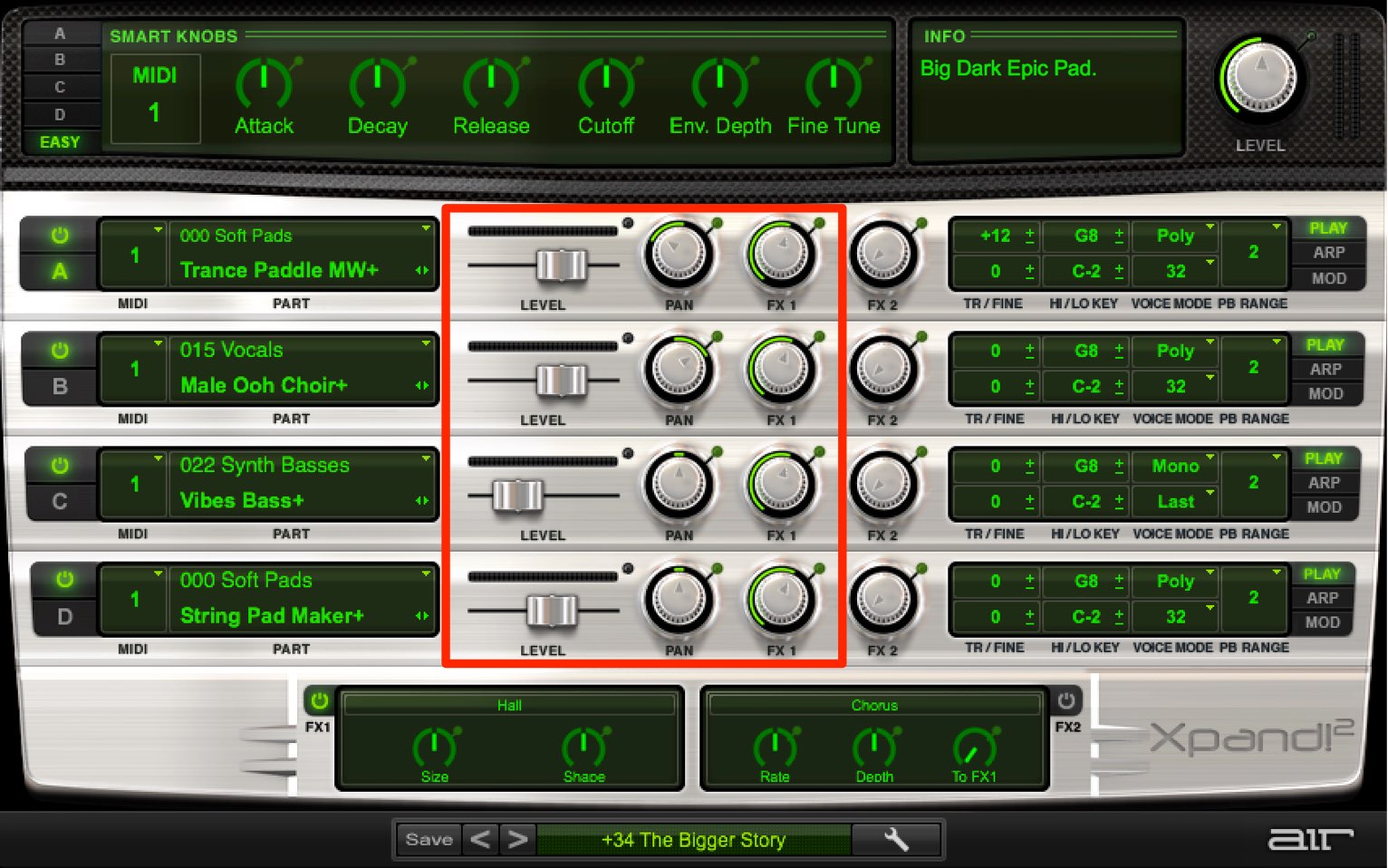Select smart knob tab B
This screenshot has height=868, width=1388.
[60, 60]
